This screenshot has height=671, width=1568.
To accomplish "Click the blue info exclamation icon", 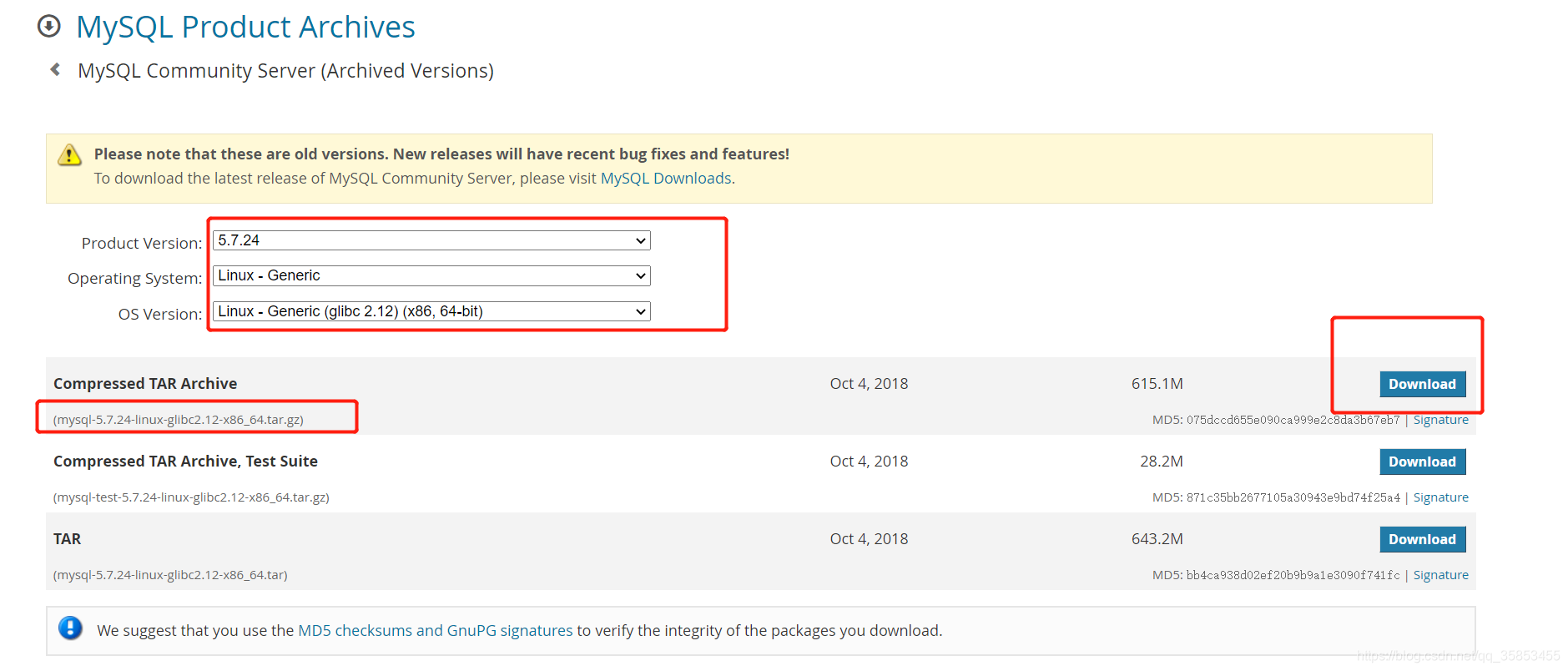I will pyautogui.click(x=70, y=628).
